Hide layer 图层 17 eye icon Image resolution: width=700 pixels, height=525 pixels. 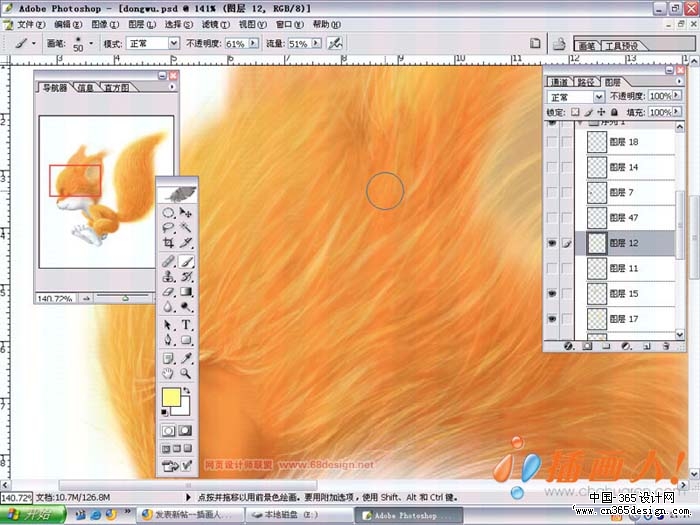(552, 319)
